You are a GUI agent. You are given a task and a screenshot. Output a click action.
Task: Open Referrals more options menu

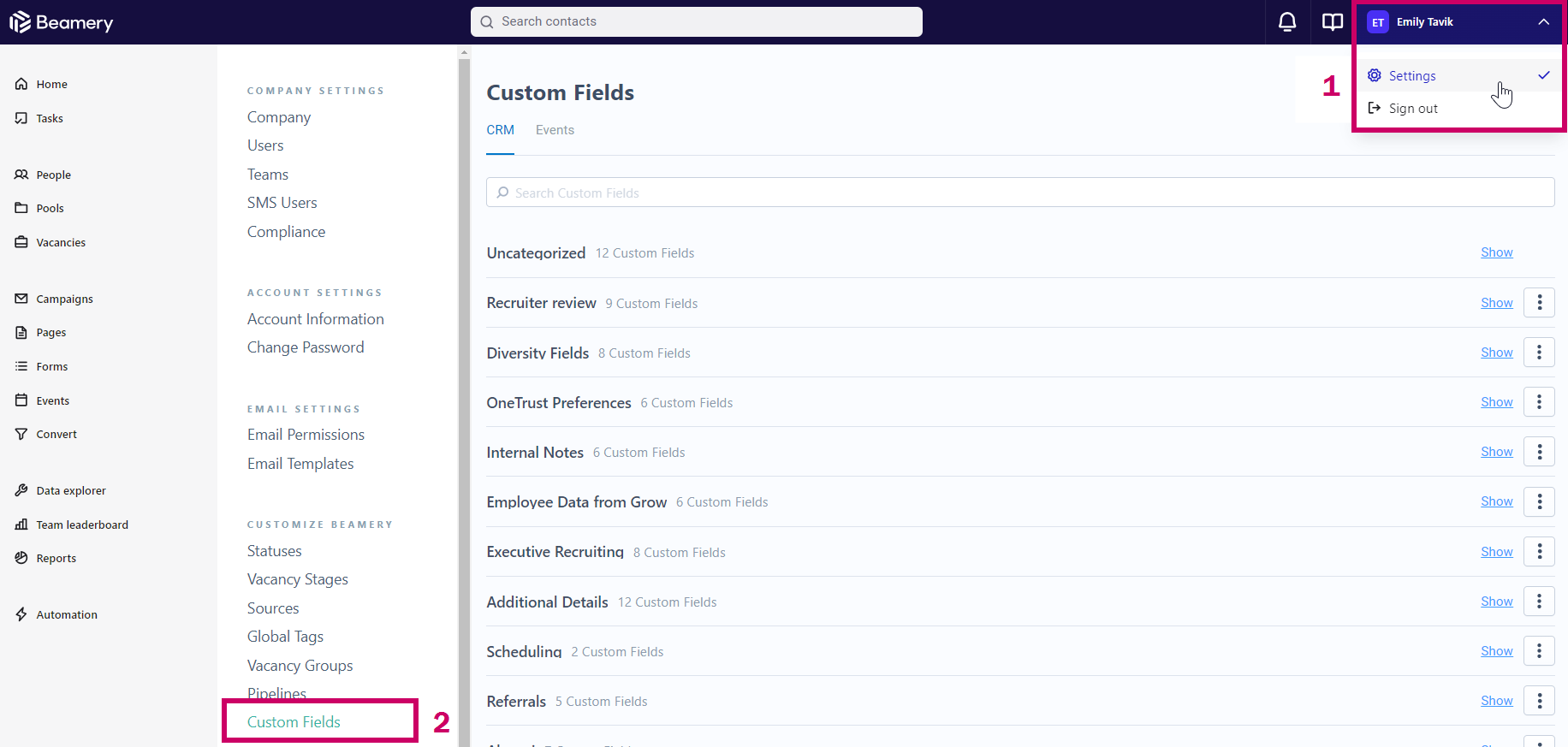[x=1539, y=700]
